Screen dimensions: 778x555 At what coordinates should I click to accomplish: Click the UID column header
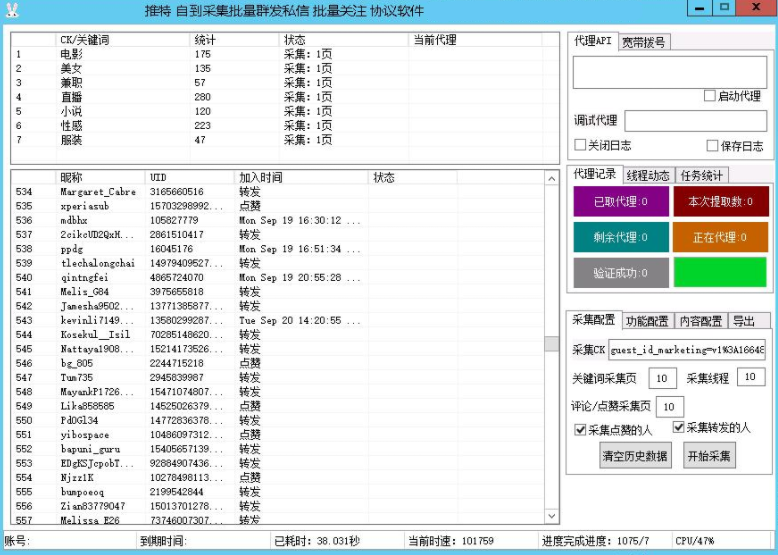point(190,177)
